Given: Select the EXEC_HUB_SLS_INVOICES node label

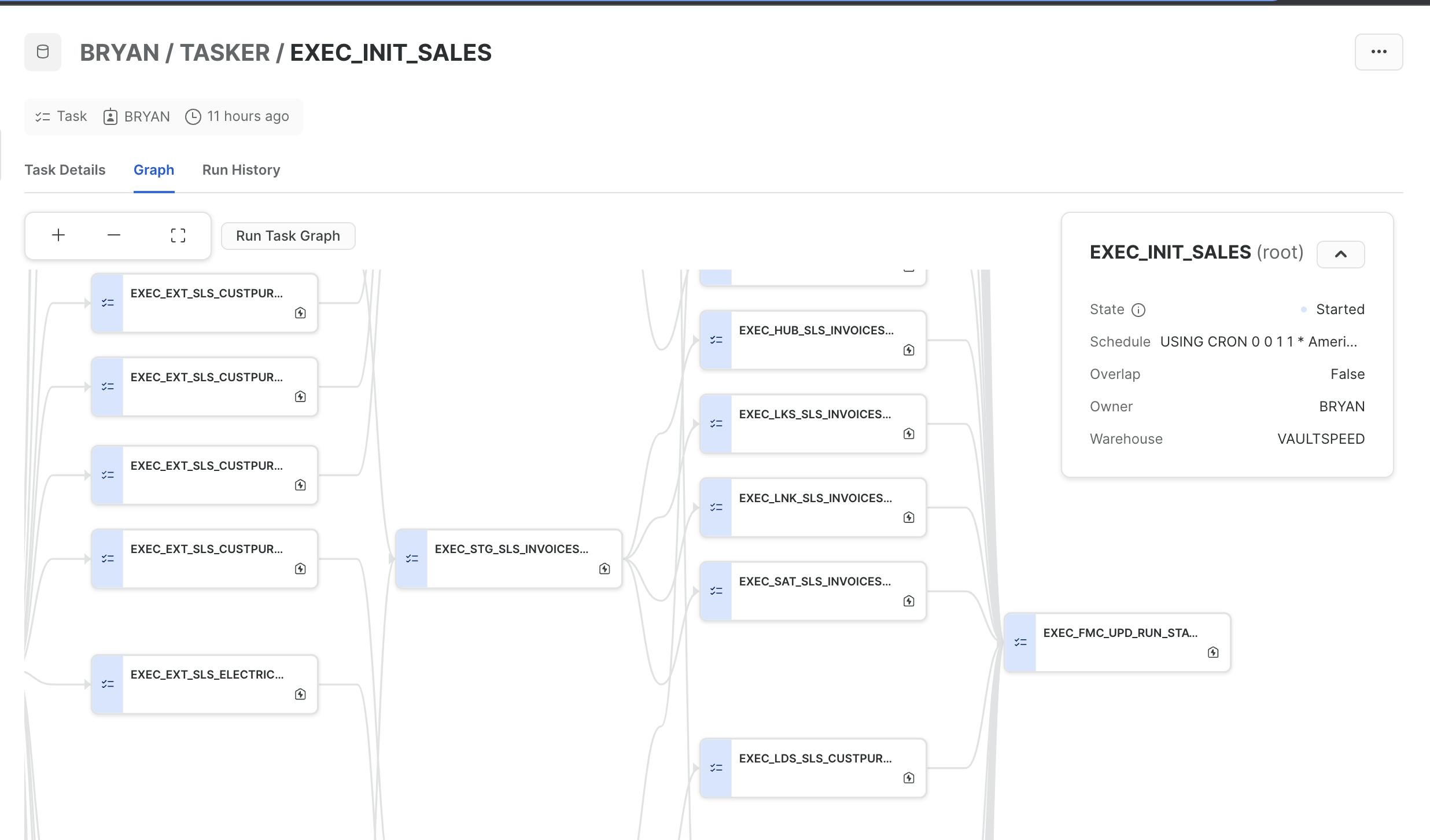Looking at the screenshot, I should click(816, 330).
